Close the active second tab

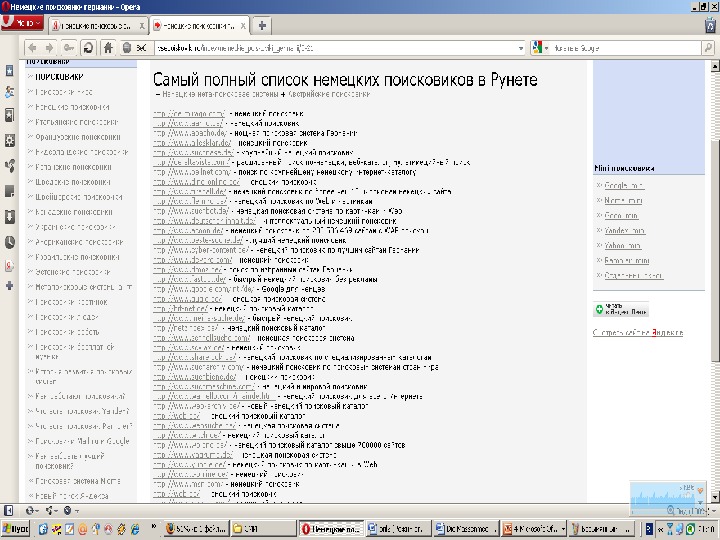click(243, 26)
